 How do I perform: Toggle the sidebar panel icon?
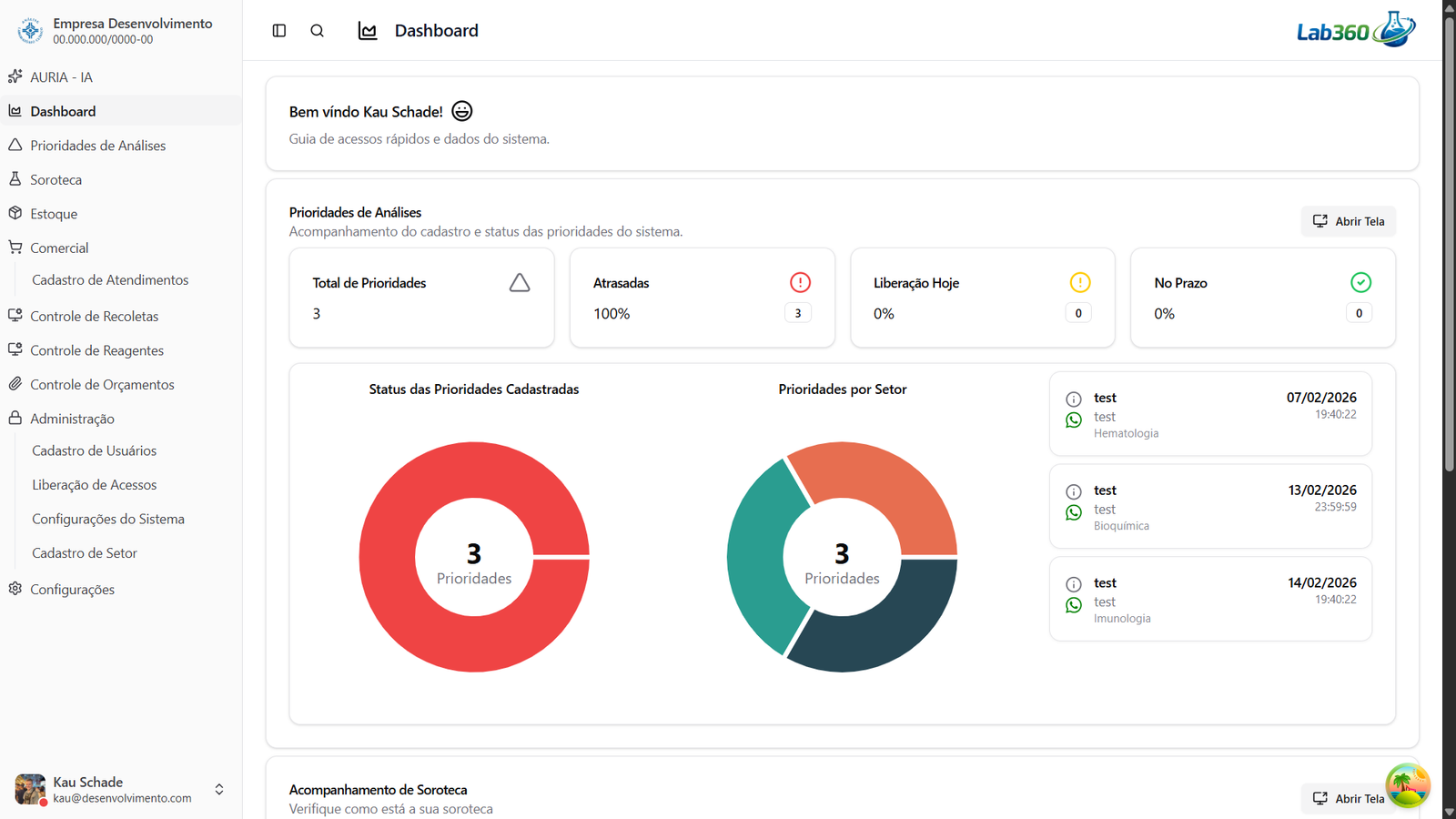(279, 31)
